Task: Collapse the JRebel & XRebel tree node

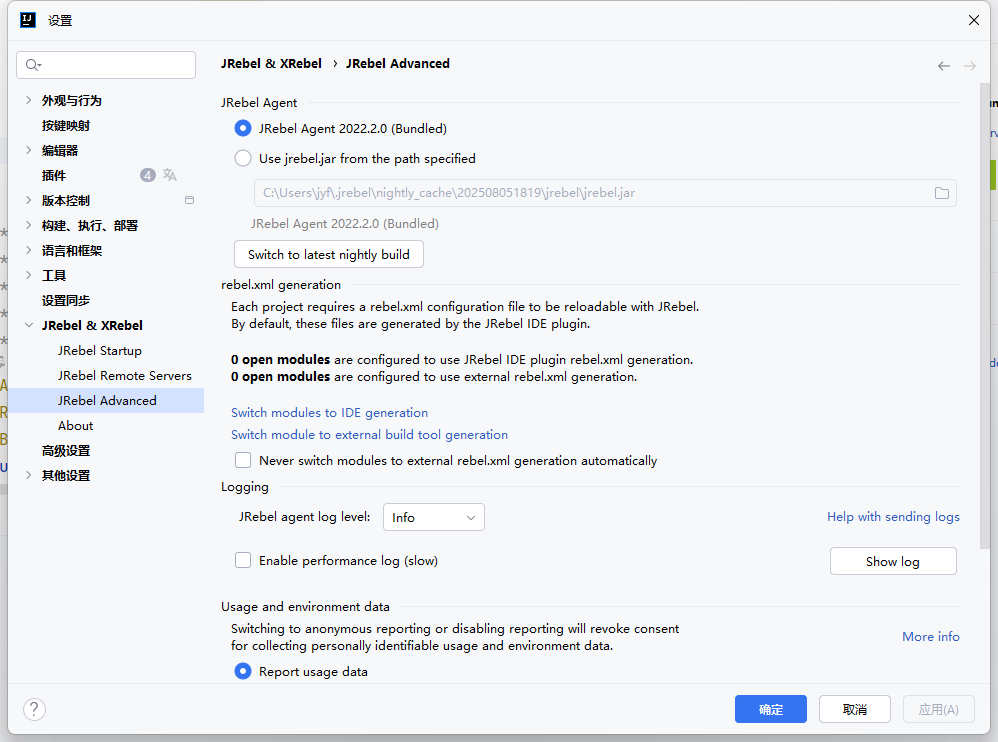Action: click(29, 325)
